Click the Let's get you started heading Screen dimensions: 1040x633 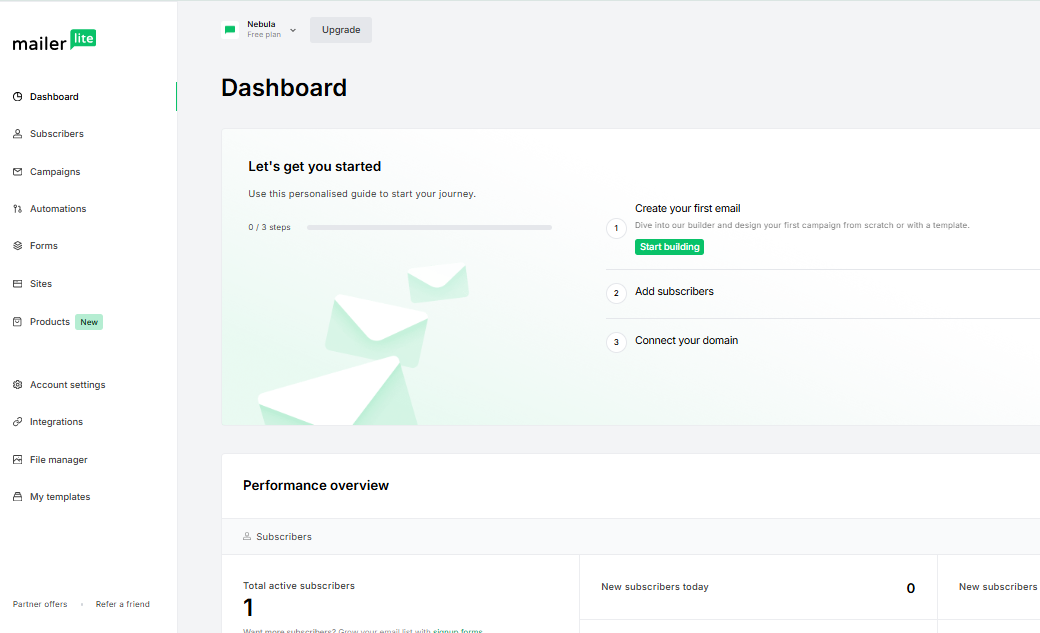[314, 167]
